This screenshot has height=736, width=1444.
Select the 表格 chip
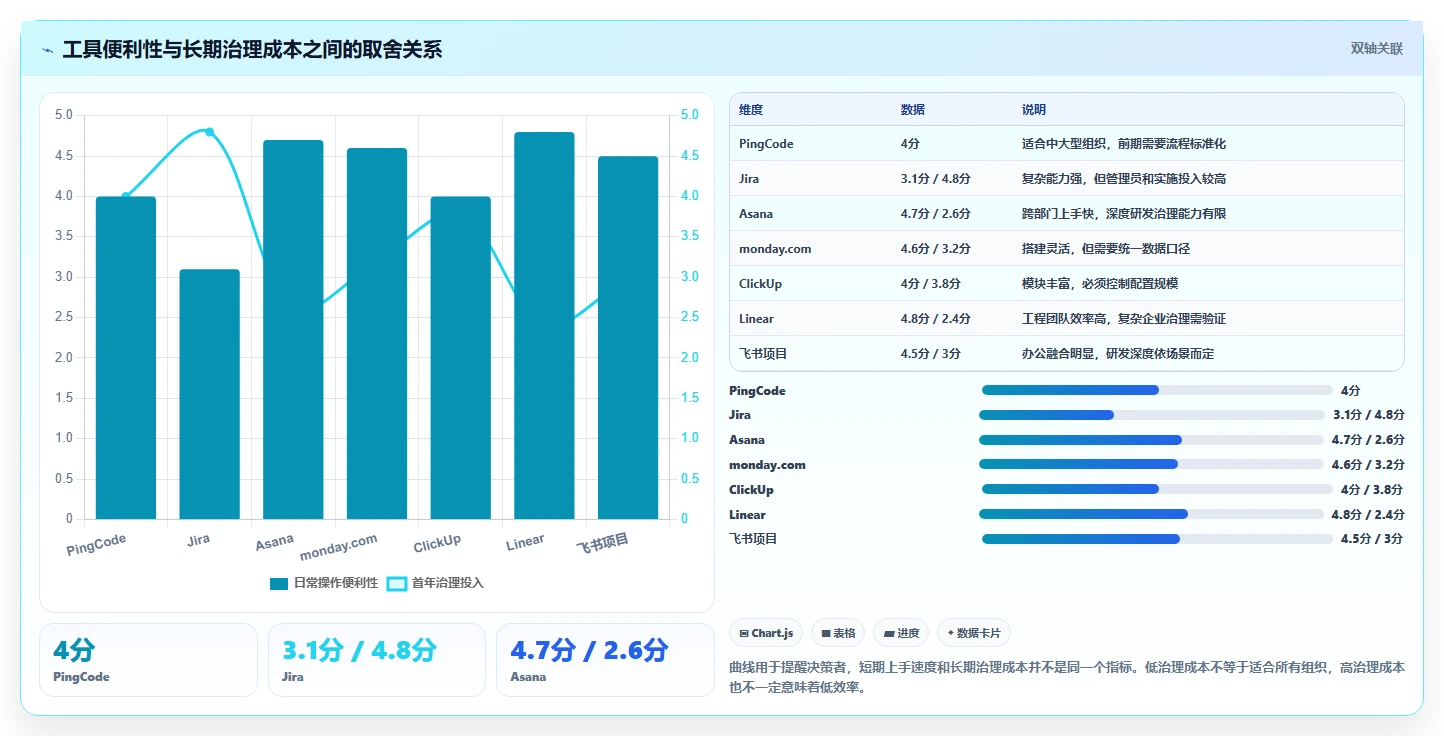coord(838,633)
